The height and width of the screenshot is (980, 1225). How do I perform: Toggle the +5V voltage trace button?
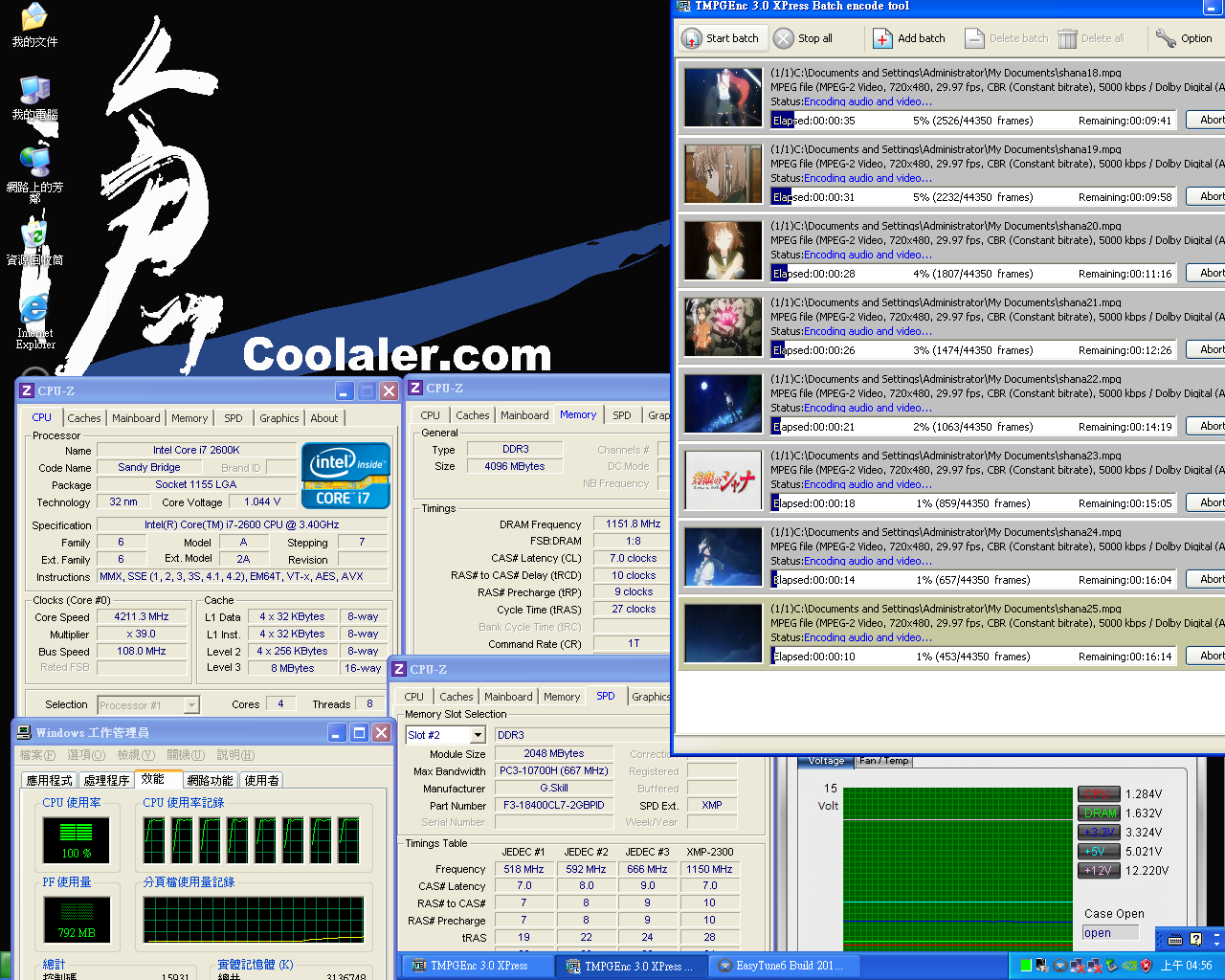point(1099,851)
